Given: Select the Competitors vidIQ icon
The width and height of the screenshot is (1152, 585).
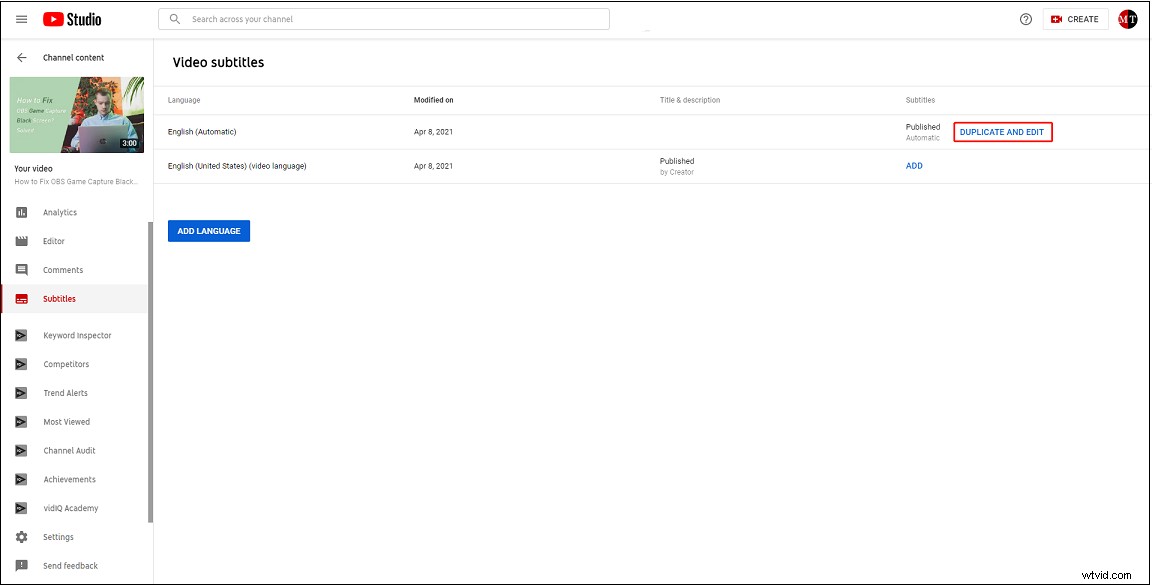Looking at the screenshot, I should pos(21,364).
